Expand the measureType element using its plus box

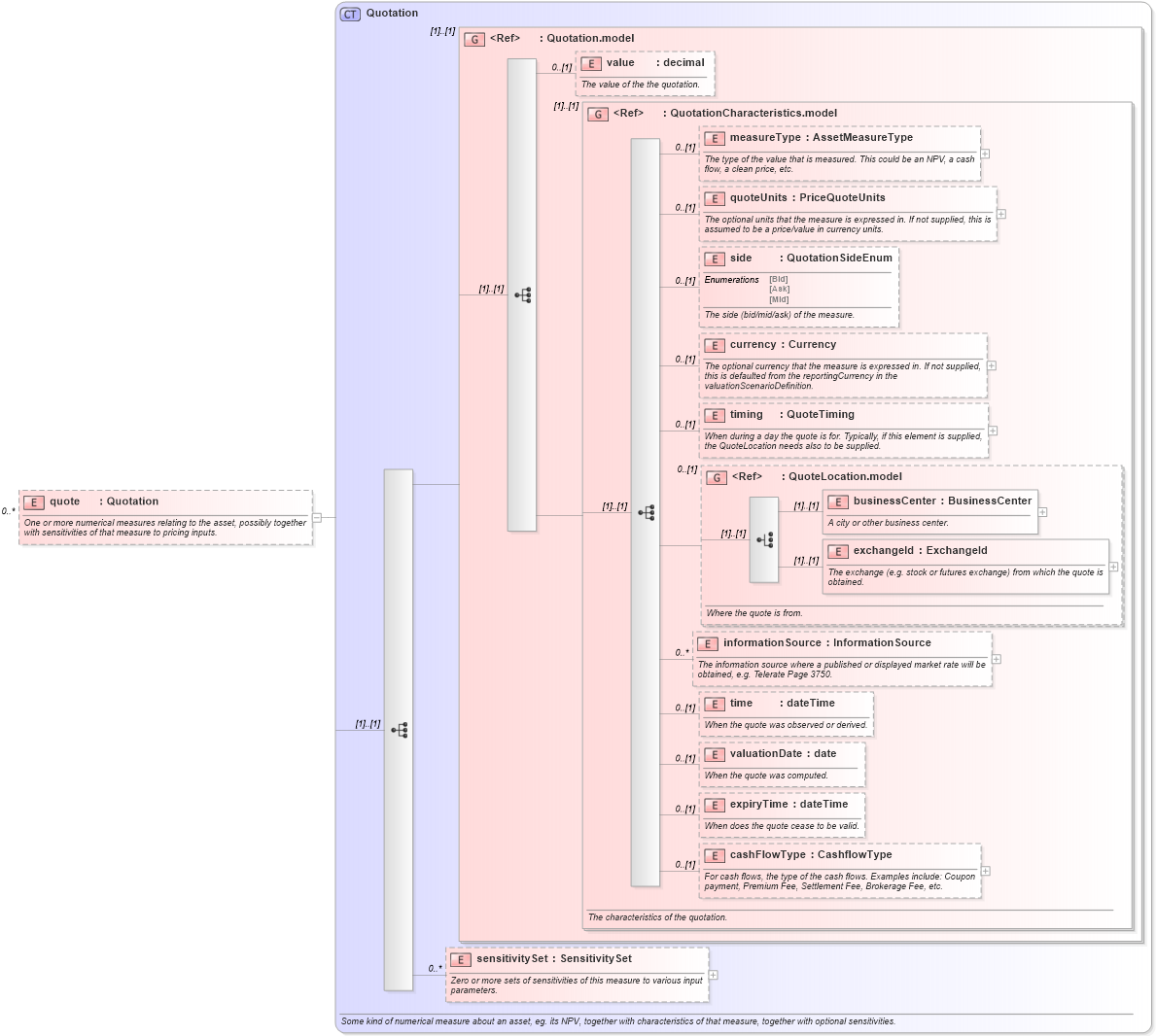pyautogui.click(x=986, y=154)
